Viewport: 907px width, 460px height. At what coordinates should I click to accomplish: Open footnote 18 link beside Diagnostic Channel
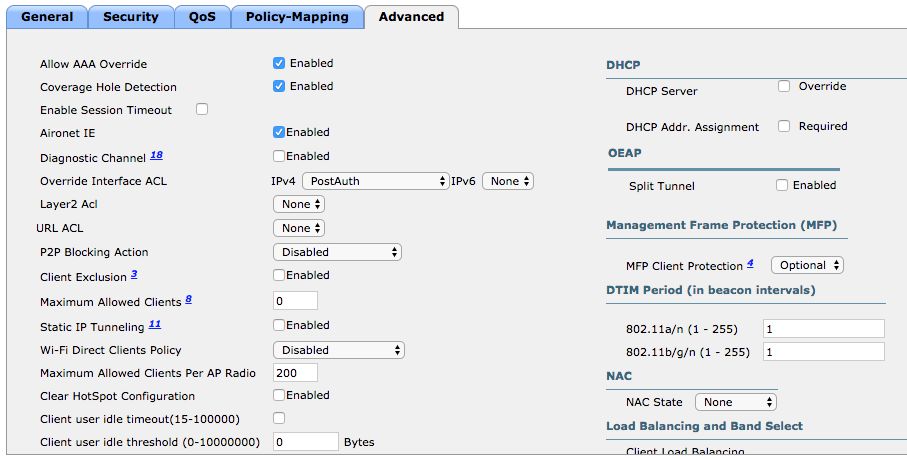click(156, 155)
